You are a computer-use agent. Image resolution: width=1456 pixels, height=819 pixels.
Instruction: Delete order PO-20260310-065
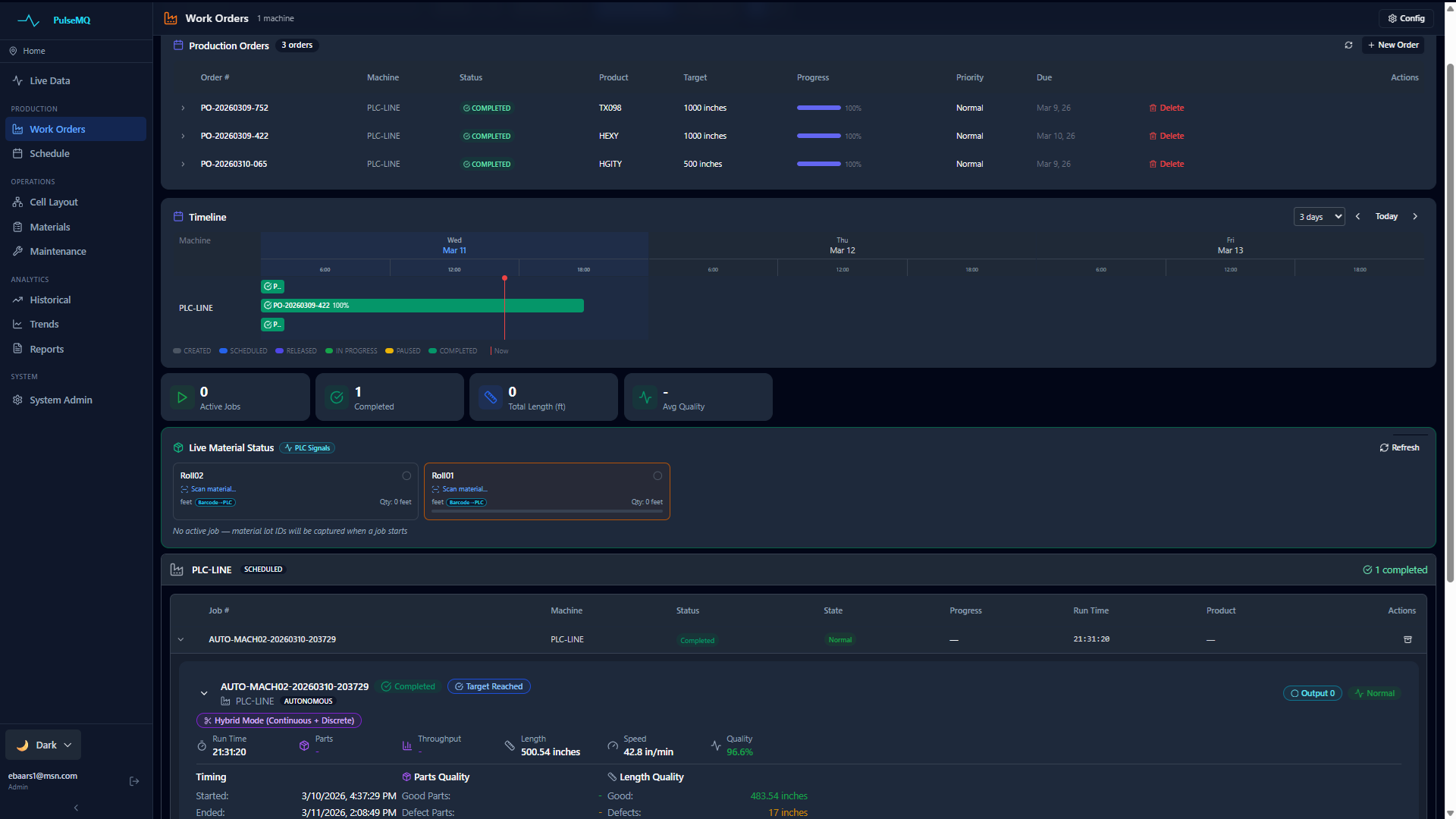[x=1166, y=164]
